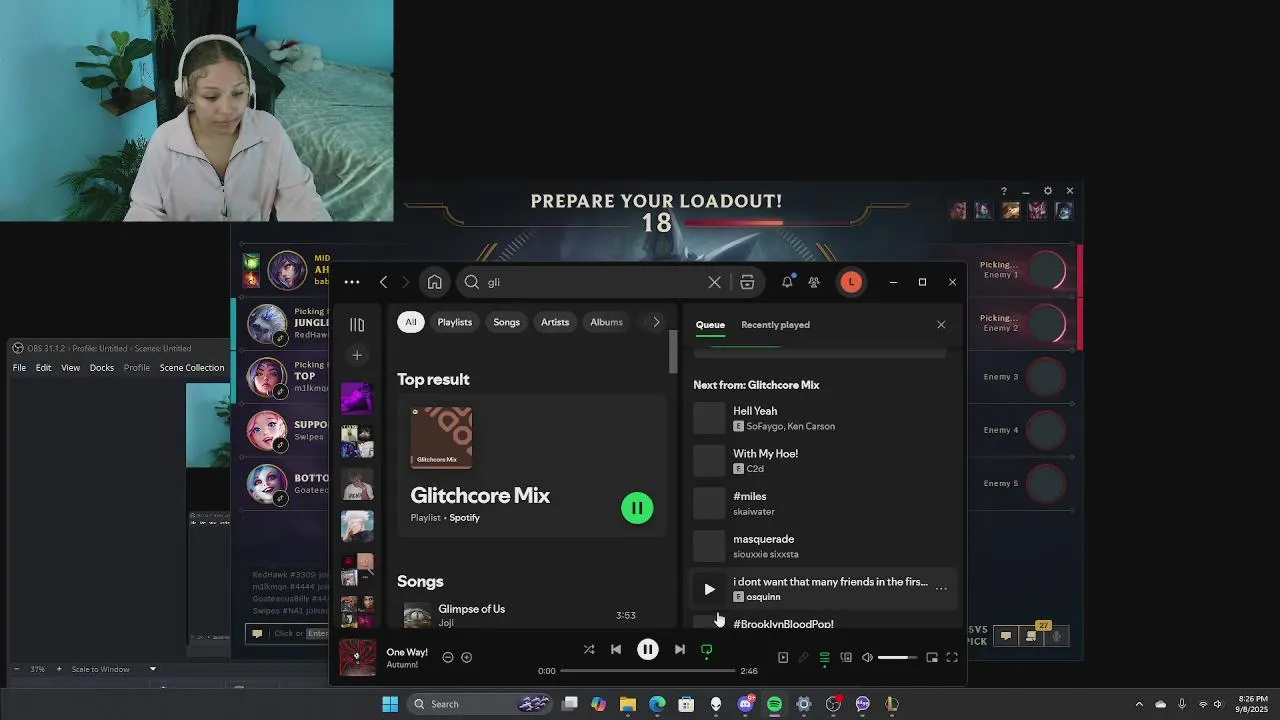Viewport: 1280px width, 720px height.
Task: Pause Glitchcore Mix with green button
Action: [x=637, y=508]
